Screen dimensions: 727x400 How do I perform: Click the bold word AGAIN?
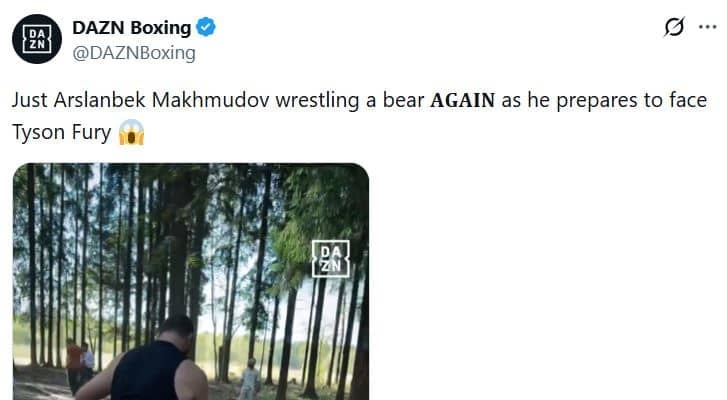tap(462, 102)
